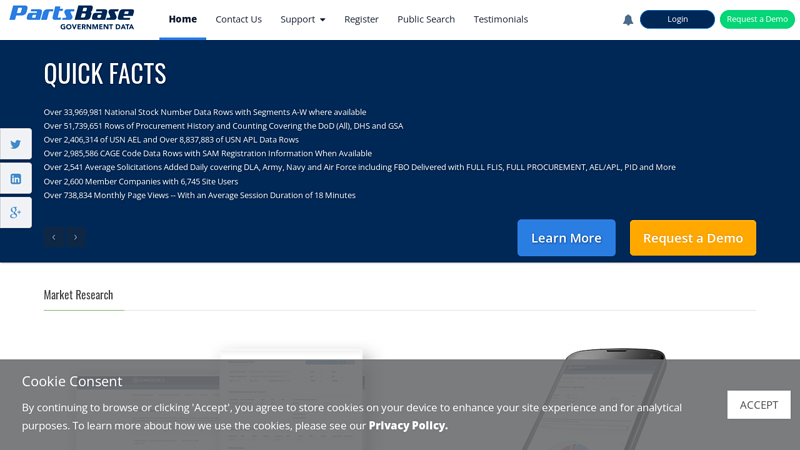Click green Request a Demo header button

pos(757,19)
